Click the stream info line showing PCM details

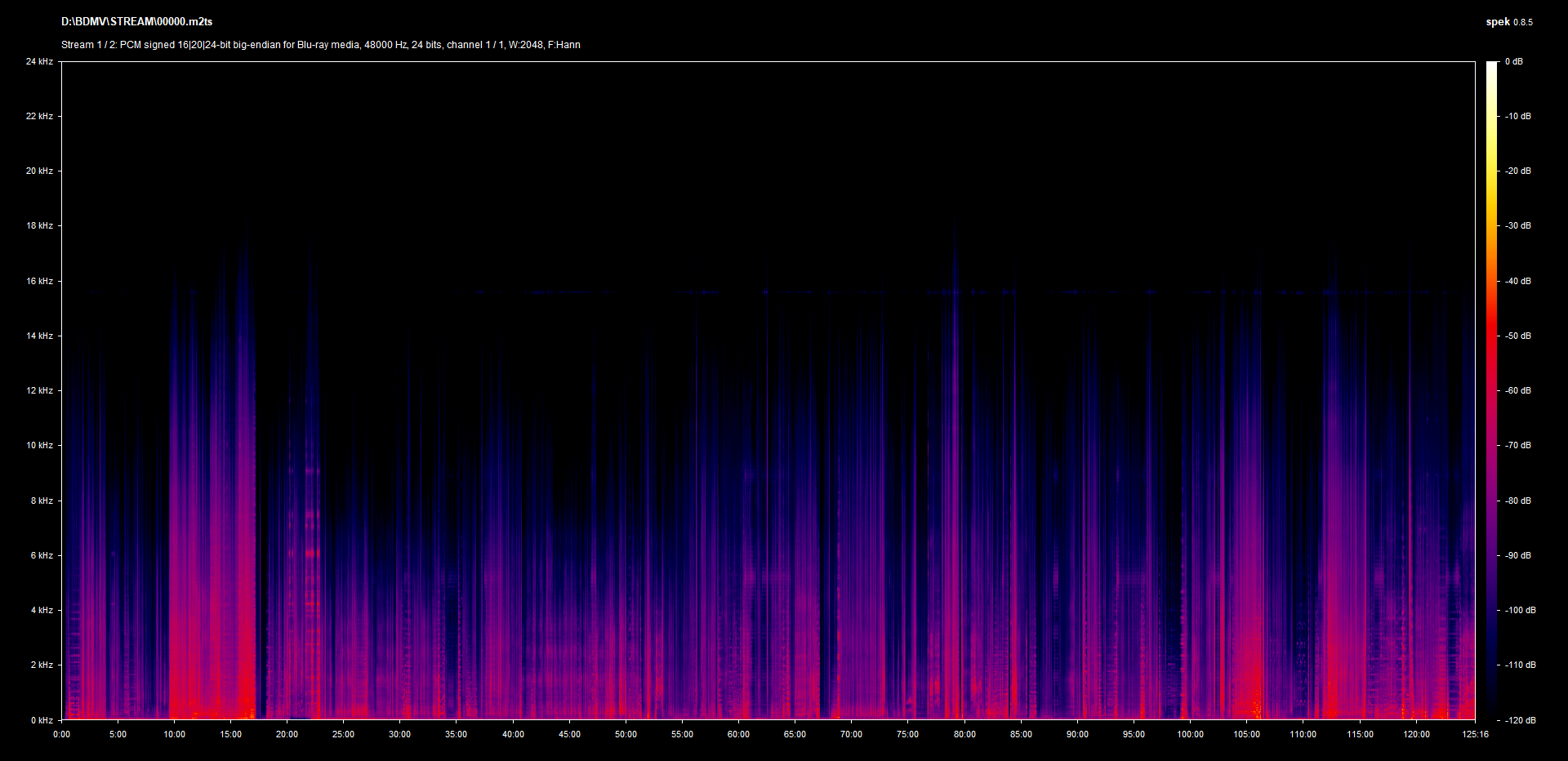click(x=320, y=45)
